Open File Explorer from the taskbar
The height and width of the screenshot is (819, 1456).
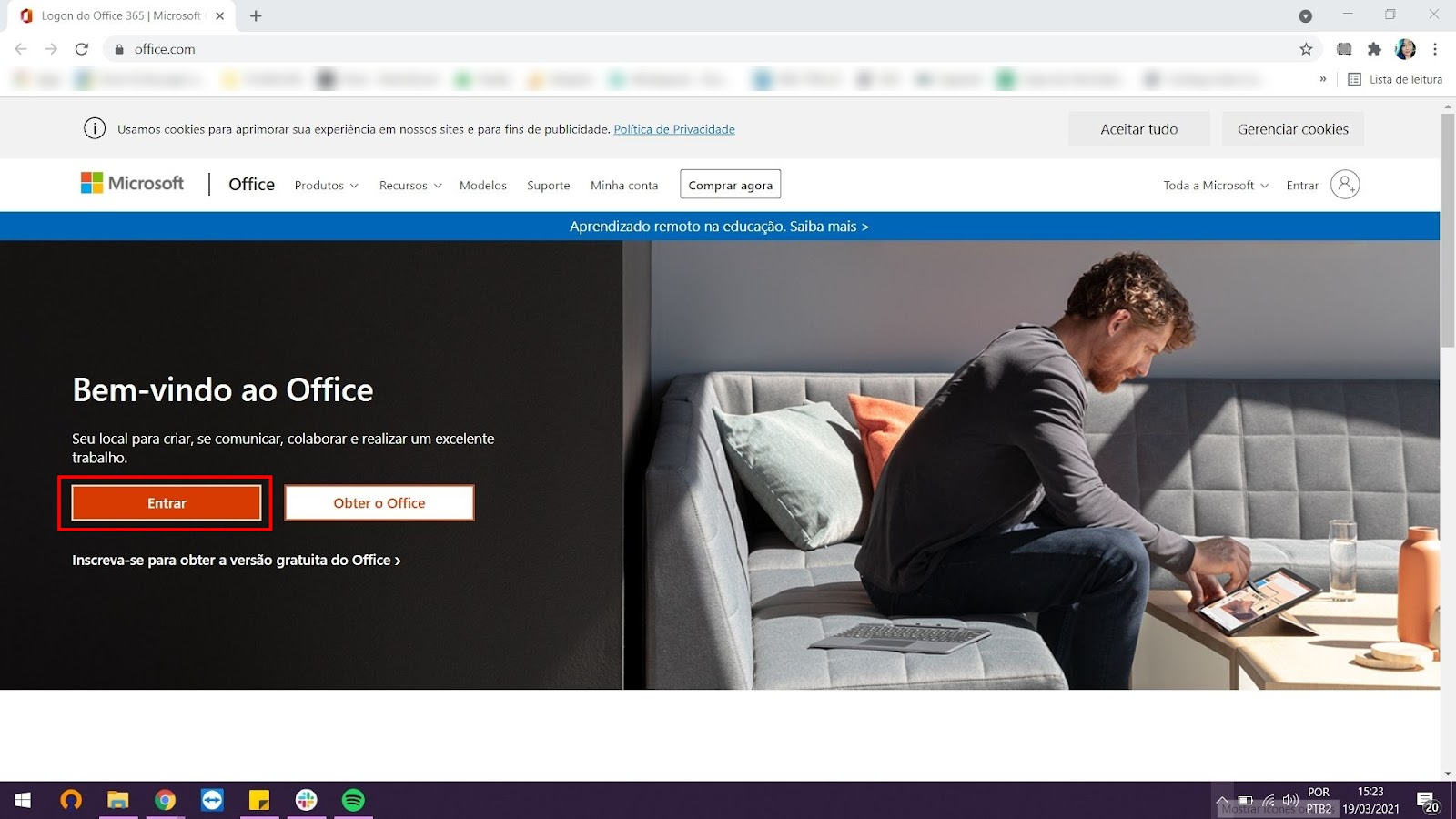(x=118, y=800)
